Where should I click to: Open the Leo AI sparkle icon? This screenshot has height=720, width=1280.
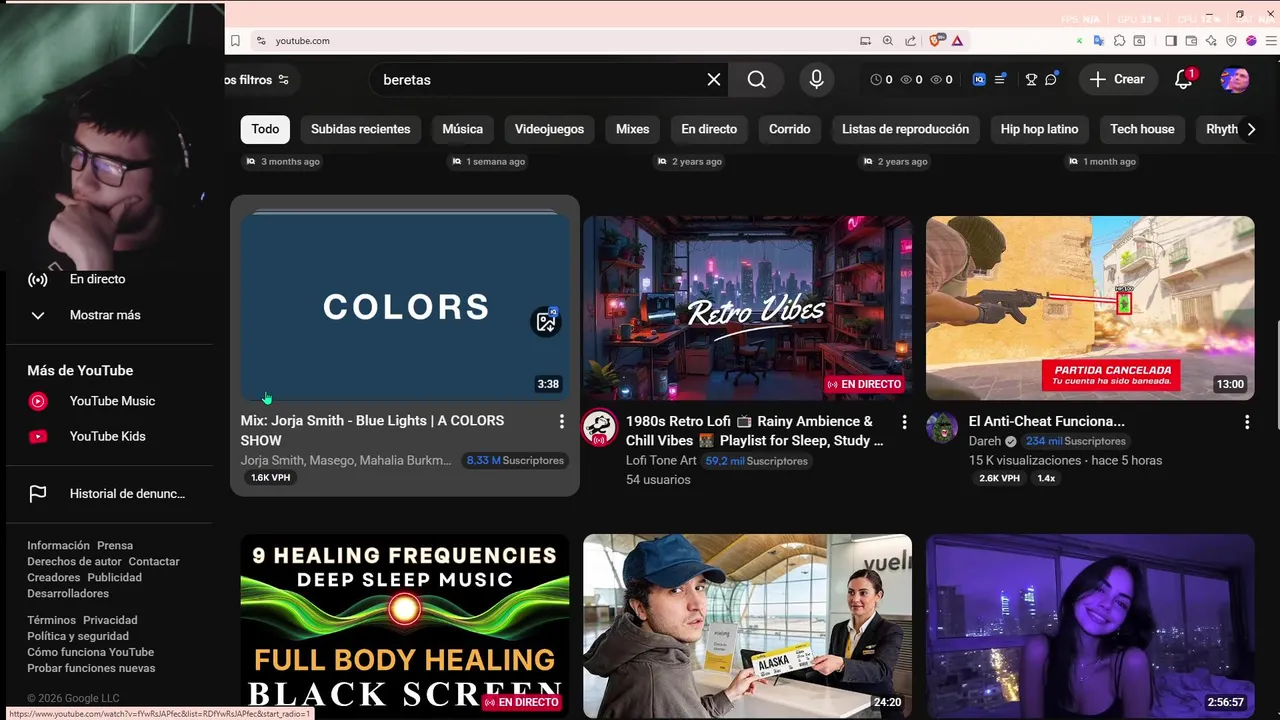(x=1211, y=41)
